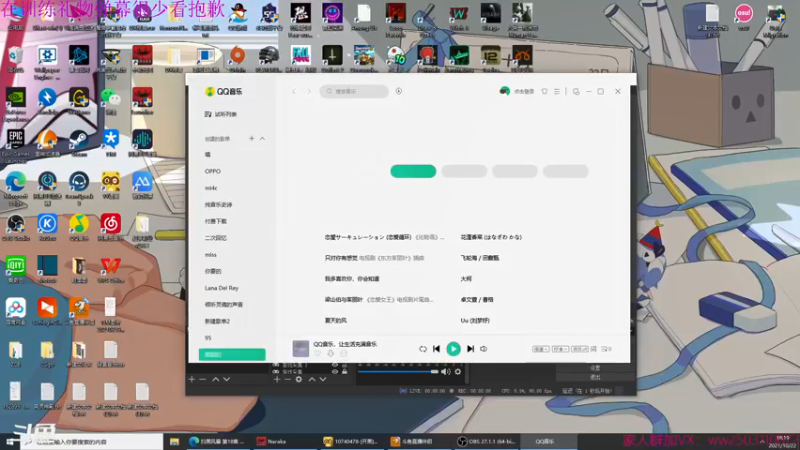Screen dimensions: 800x450
Task: Open the OBS audio mixer gear settings
Action: point(458,371)
